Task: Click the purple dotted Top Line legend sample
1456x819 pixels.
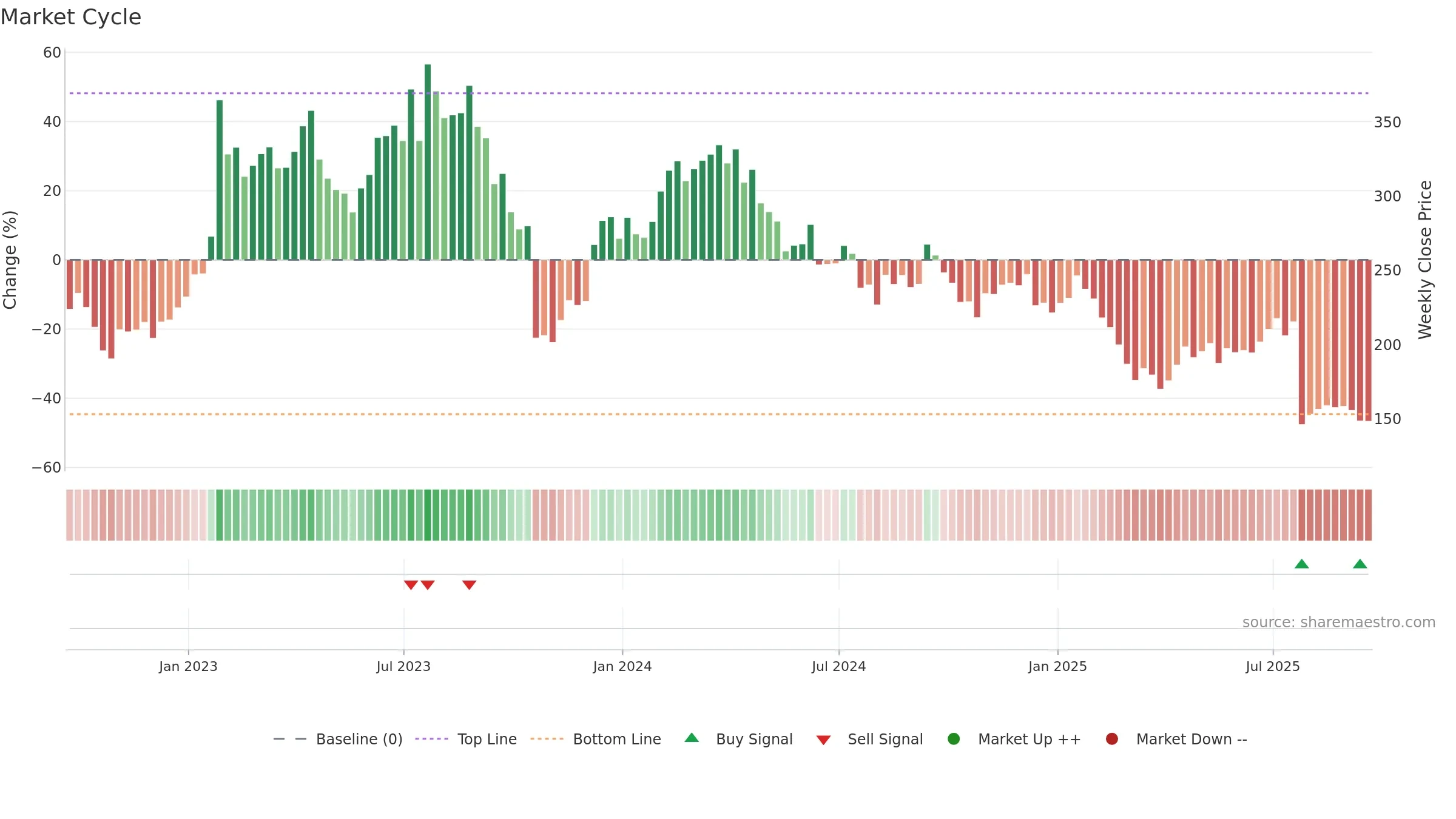Action: tap(431, 739)
